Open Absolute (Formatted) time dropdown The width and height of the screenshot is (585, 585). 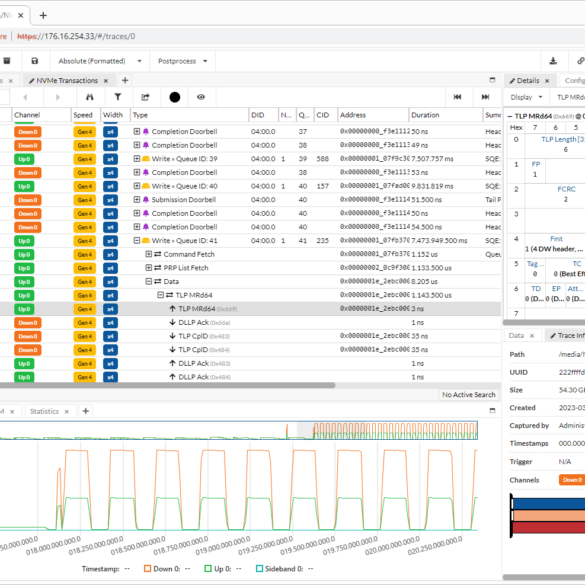(100, 61)
